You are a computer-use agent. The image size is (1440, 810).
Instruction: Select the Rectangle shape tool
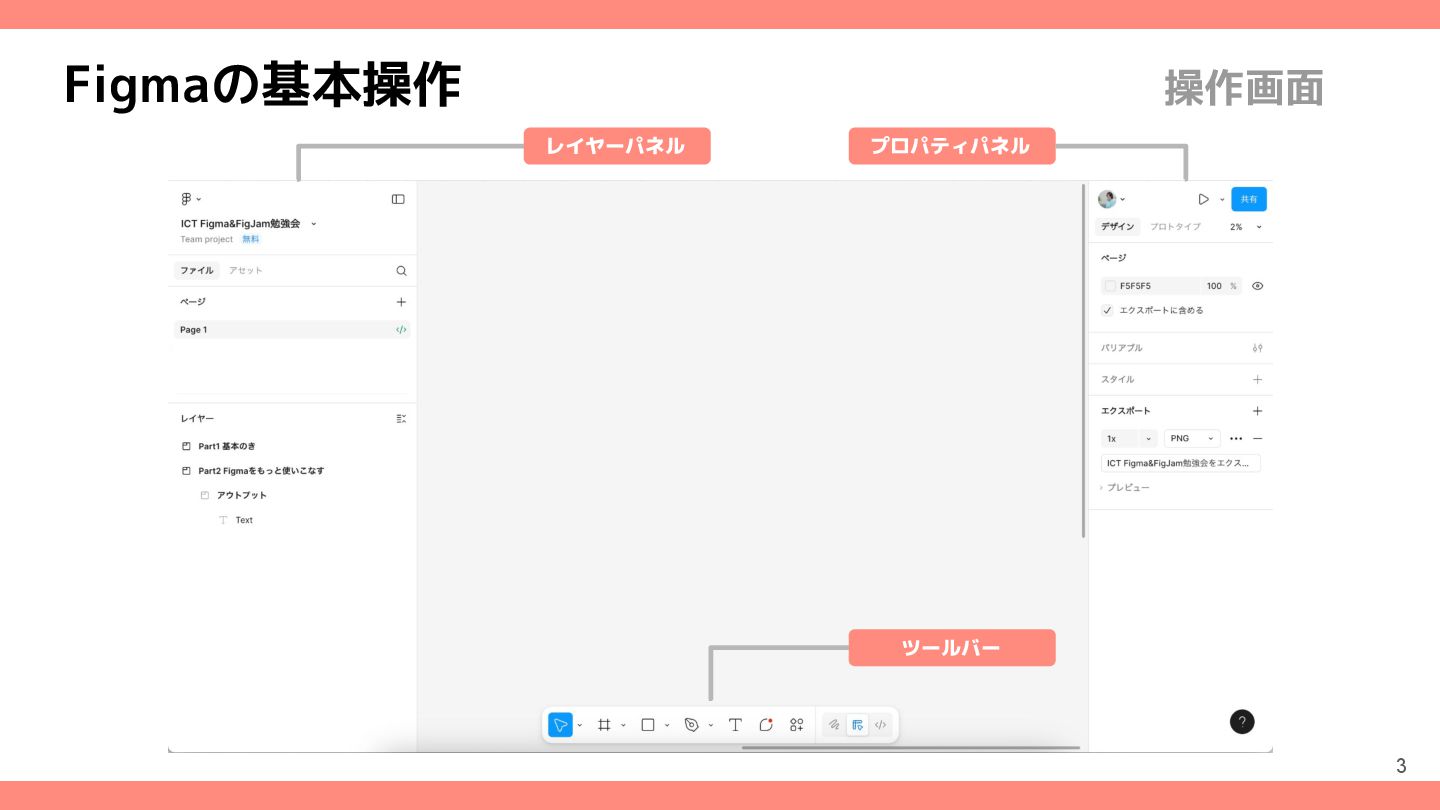click(x=648, y=725)
